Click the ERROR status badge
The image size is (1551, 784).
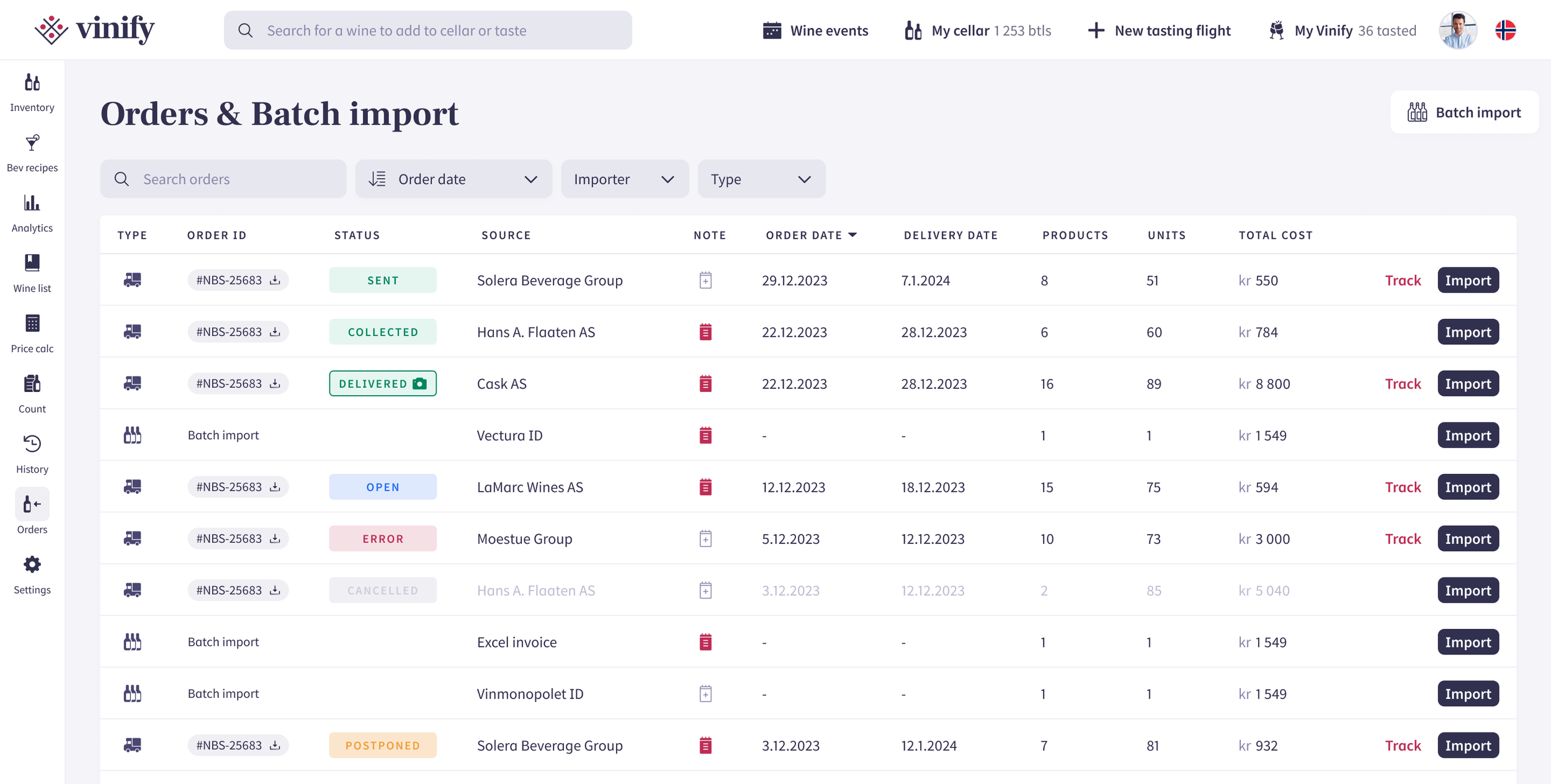click(383, 538)
